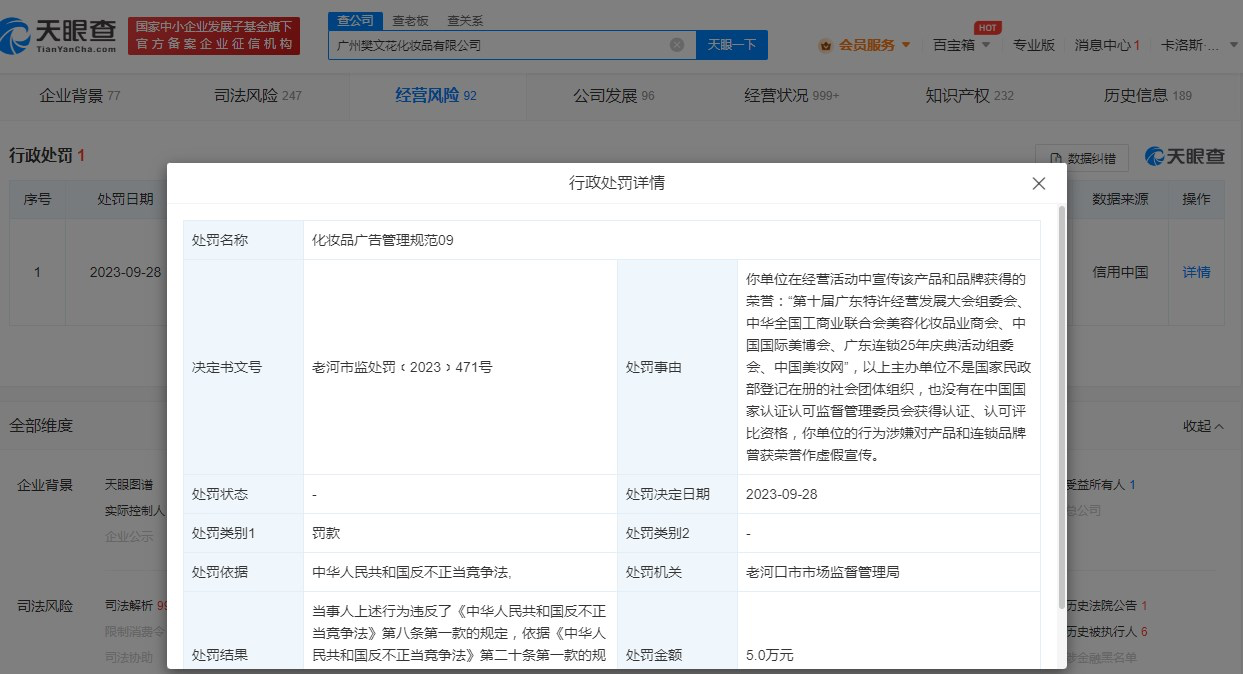This screenshot has width=1243, height=674.
Task: Click the 处罚事由 description text
Action: point(886,367)
